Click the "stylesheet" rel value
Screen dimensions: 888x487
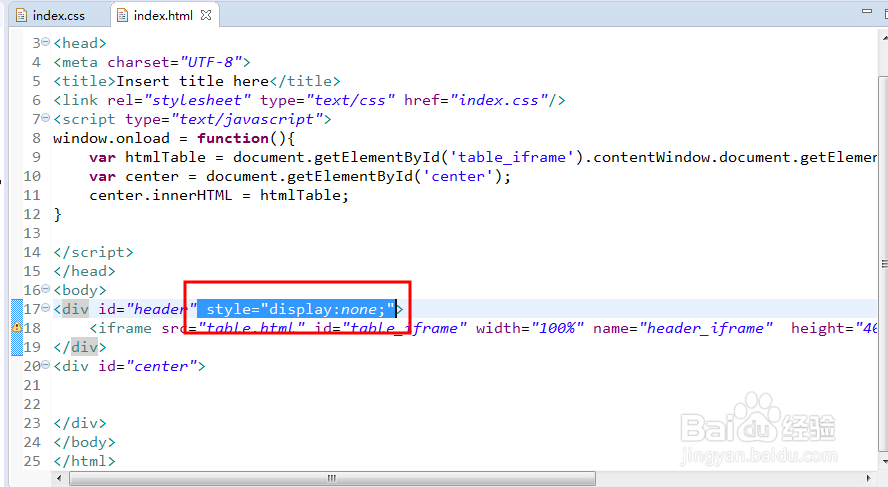click(197, 100)
